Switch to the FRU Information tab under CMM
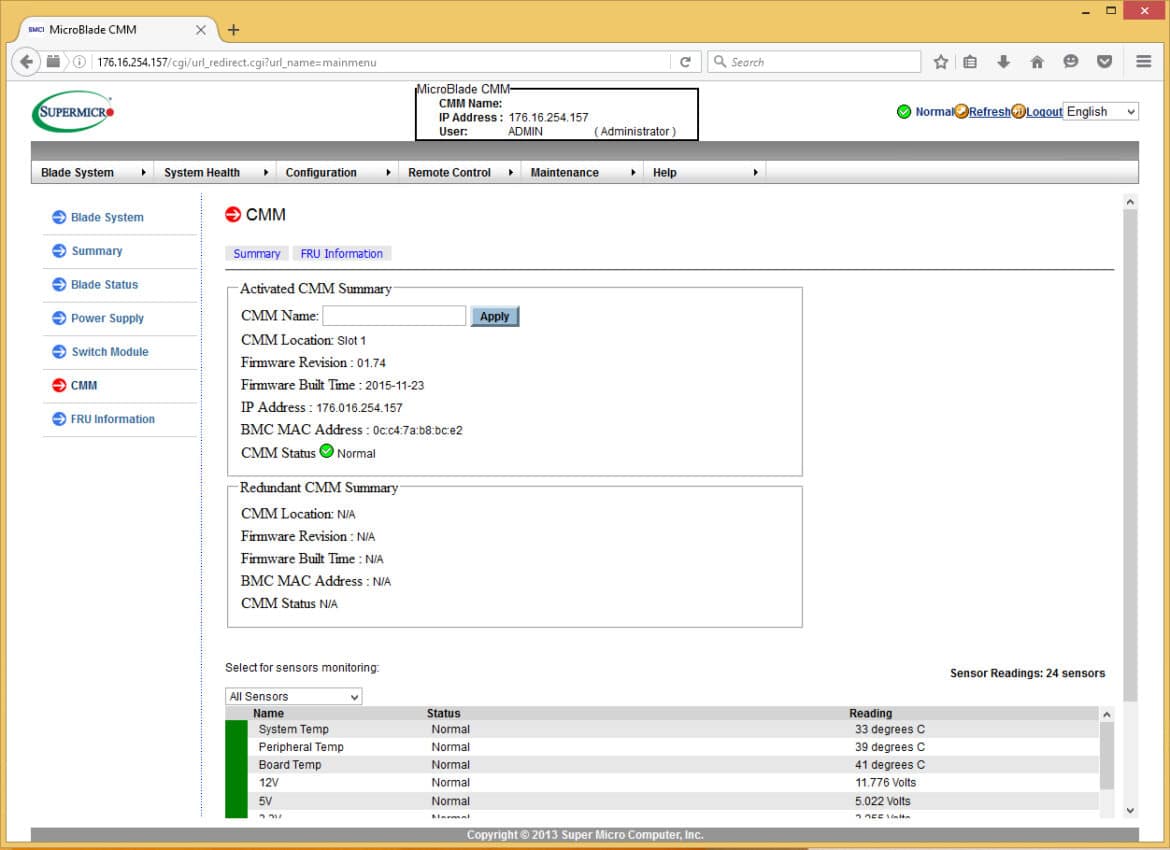This screenshot has height=850, width=1170. point(342,254)
